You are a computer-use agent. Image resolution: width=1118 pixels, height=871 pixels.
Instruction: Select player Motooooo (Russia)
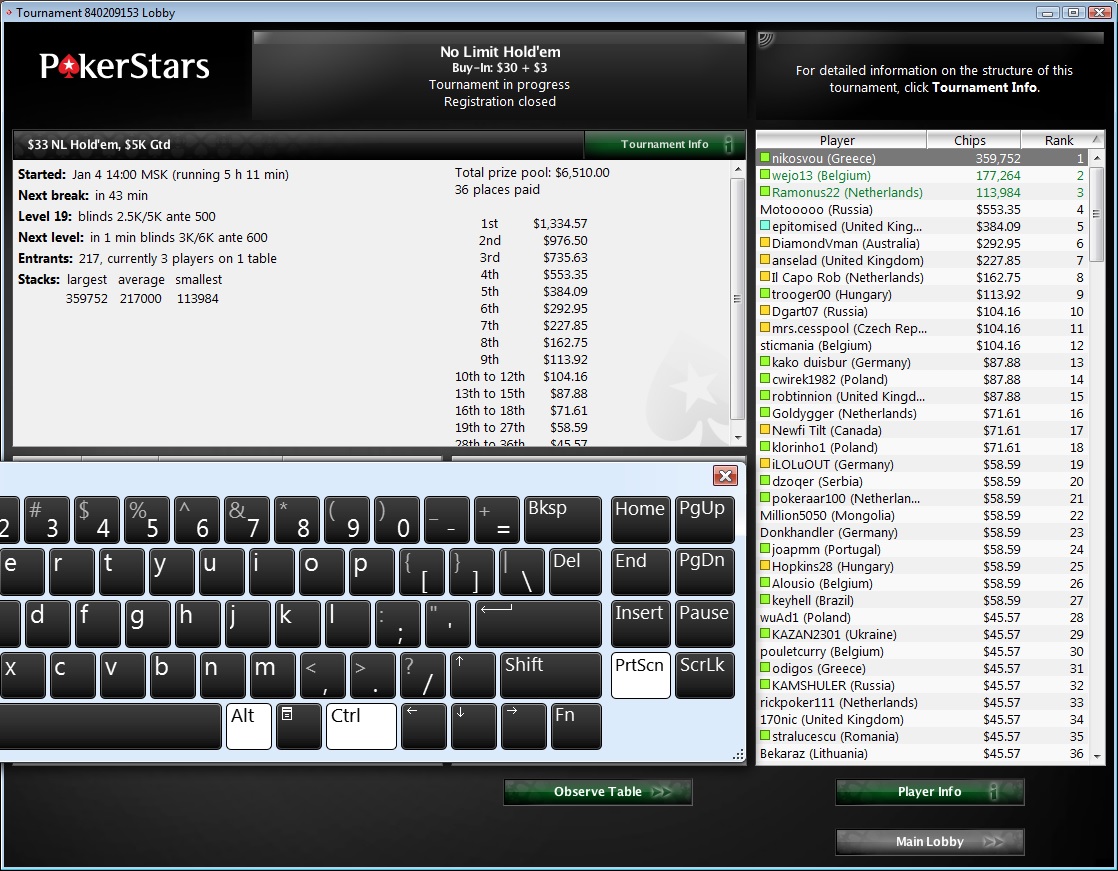tap(923, 210)
